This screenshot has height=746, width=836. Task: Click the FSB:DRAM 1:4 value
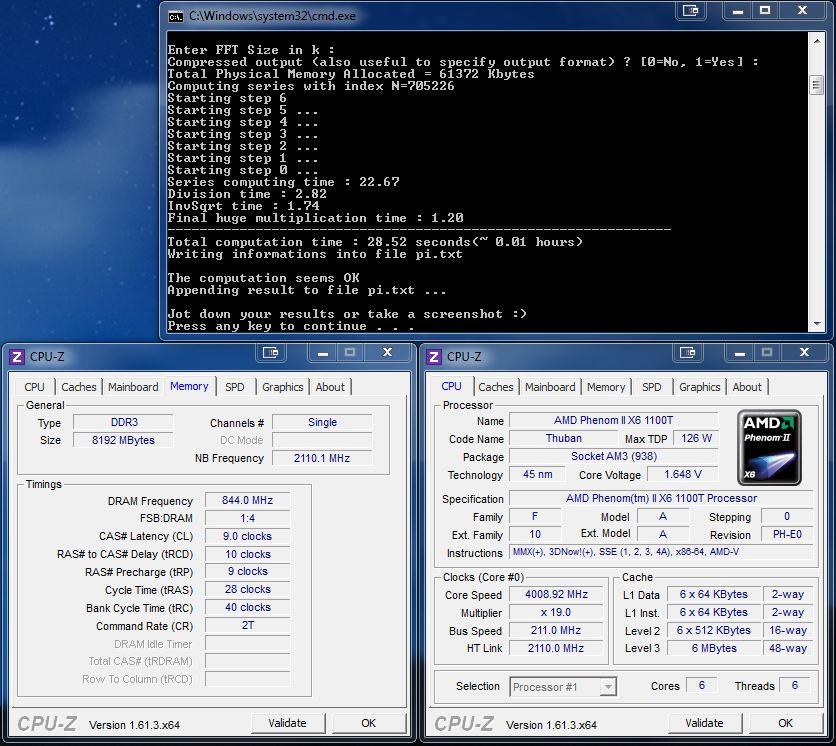click(247, 518)
